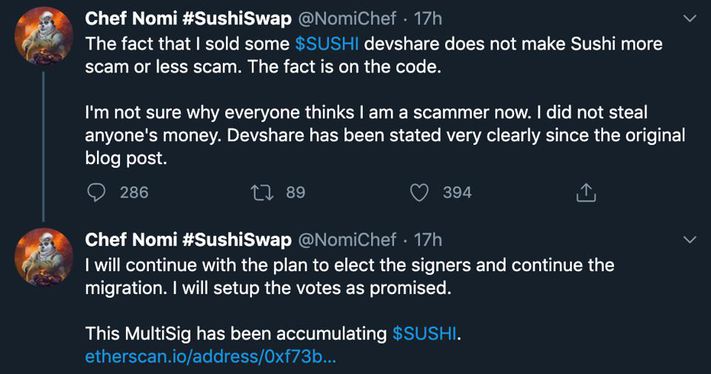Screen dimensions: 711x374
Task: Open Chef Nomi avatar on second tweet
Action: pyautogui.click(x=44, y=257)
